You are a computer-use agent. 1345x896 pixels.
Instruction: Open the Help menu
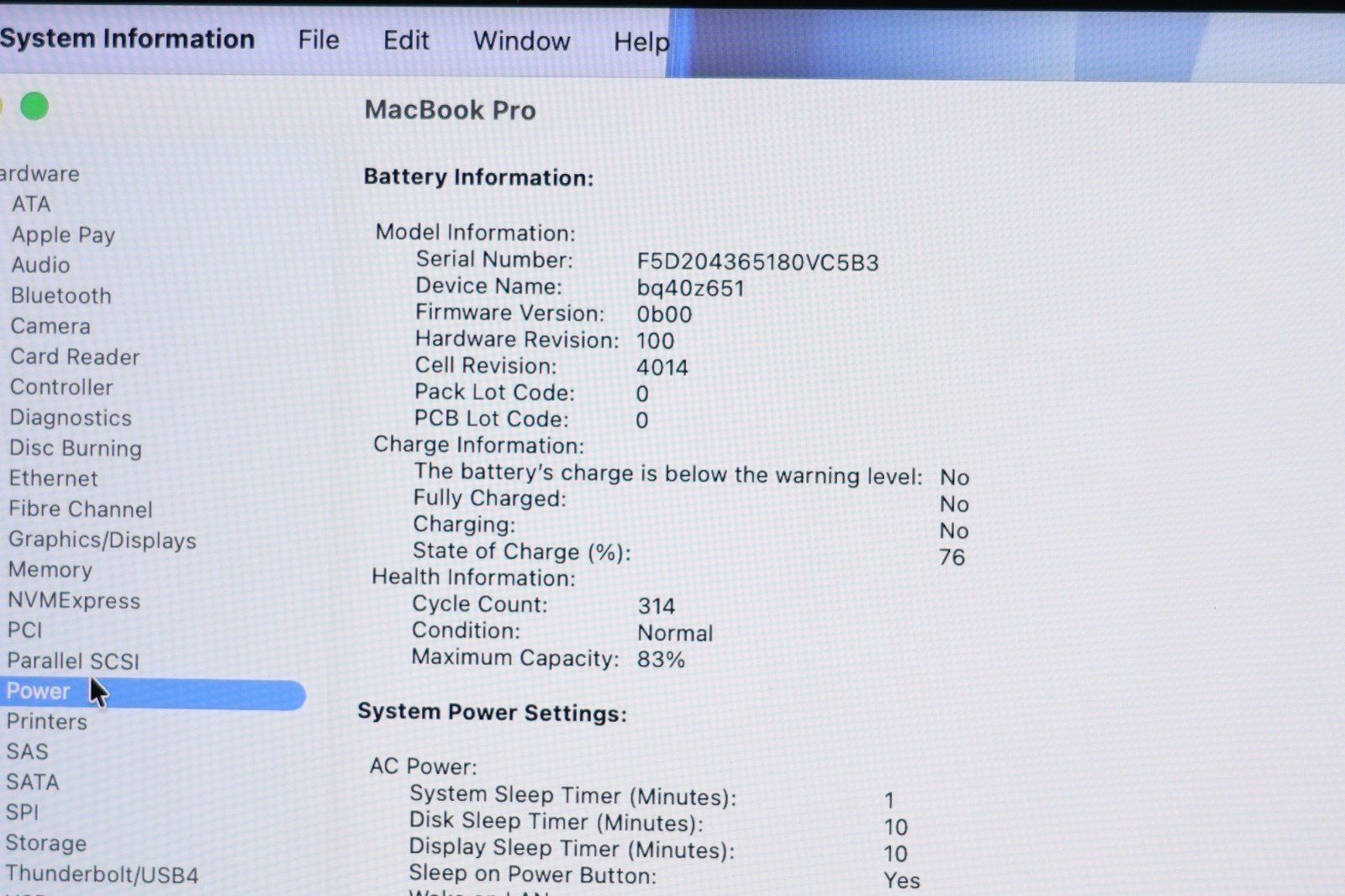click(x=641, y=42)
